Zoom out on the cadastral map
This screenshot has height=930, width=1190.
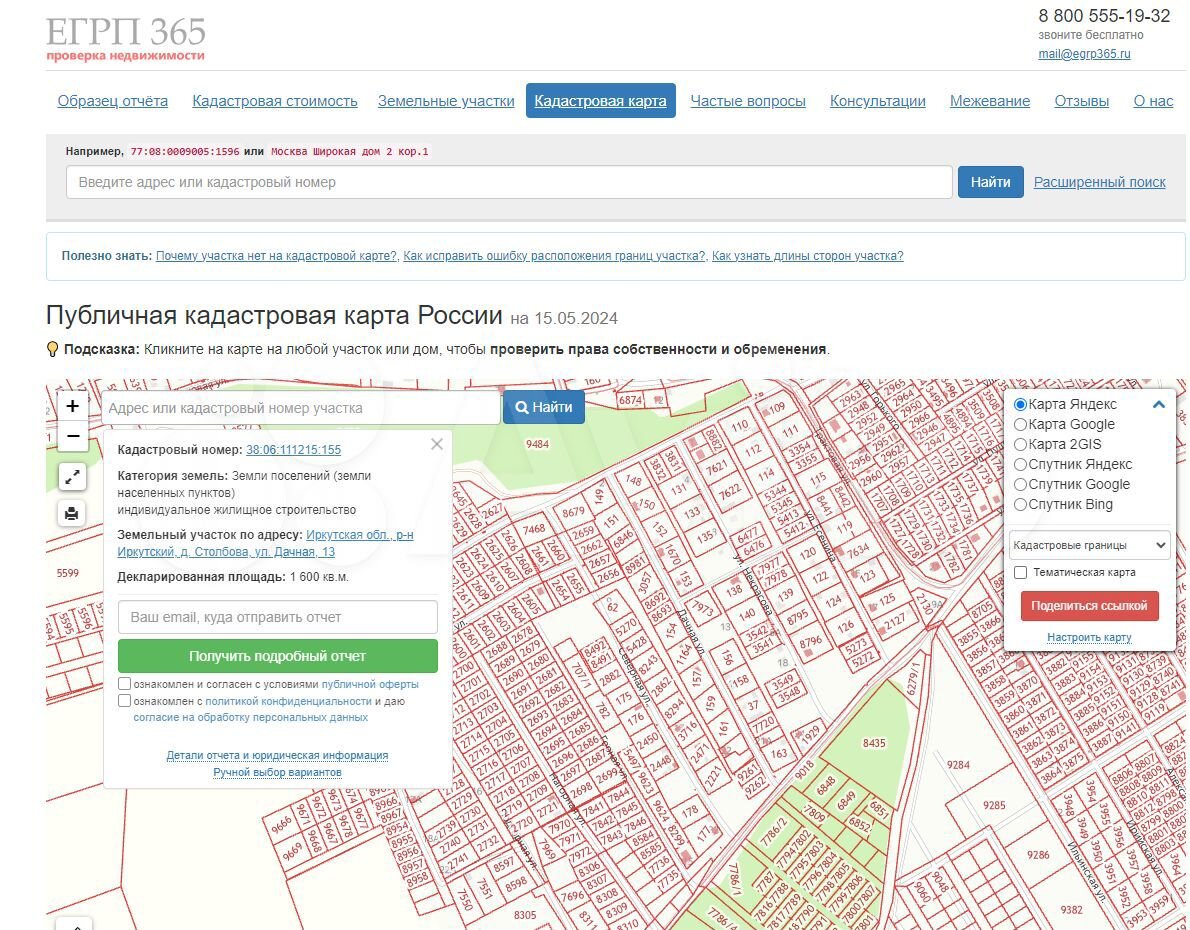tap(73, 436)
